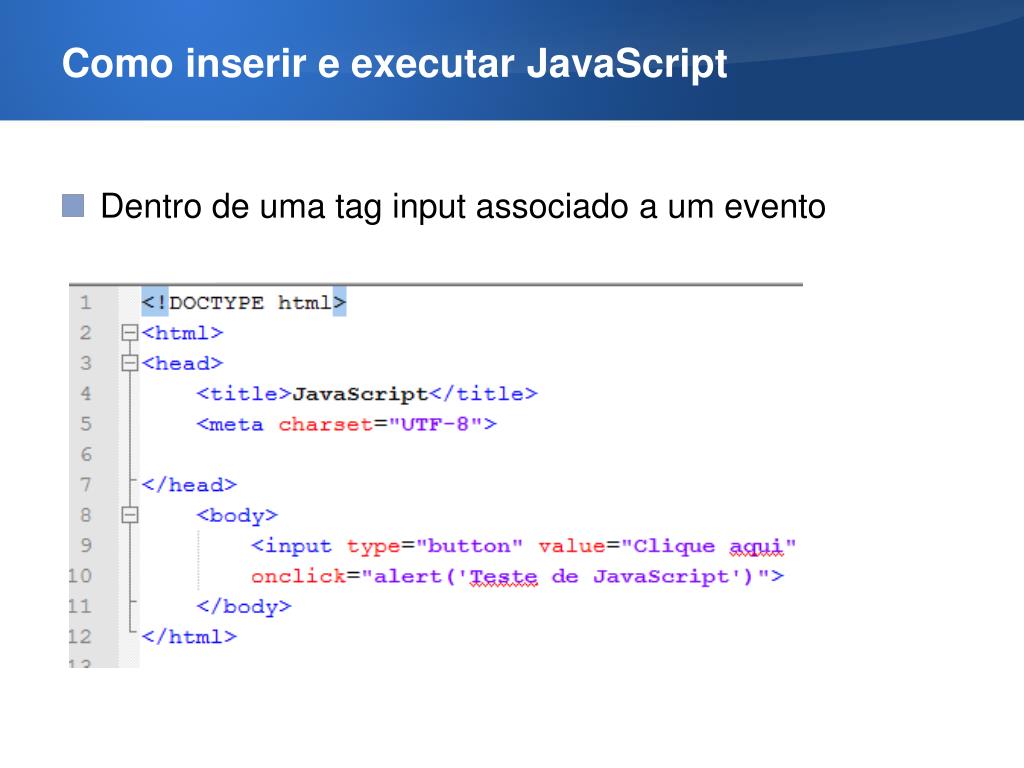
Task: Collapse the html tag fold marker
Action: (x=130, y=333)
